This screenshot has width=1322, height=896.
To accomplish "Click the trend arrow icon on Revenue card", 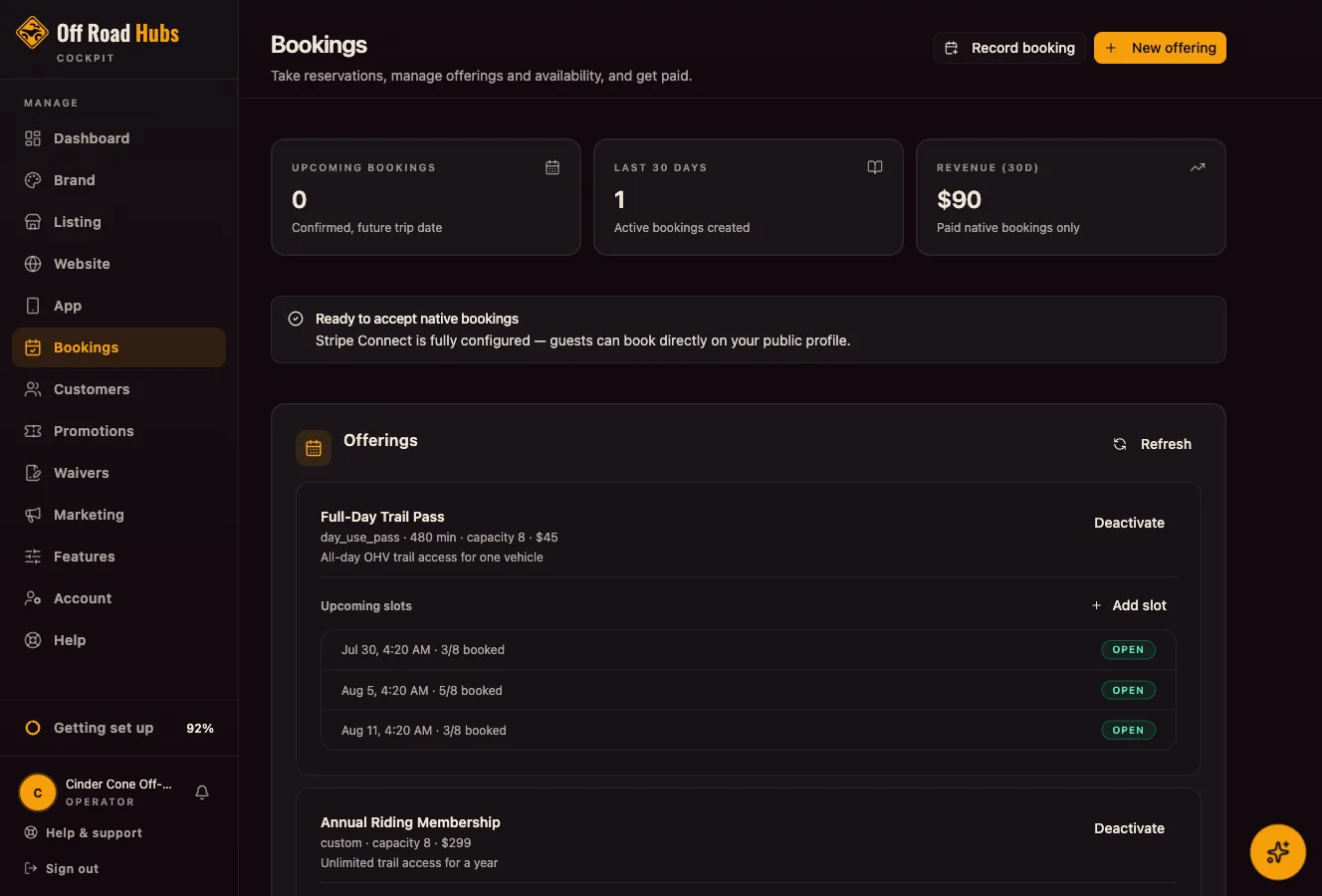I will click(1198, 167).
